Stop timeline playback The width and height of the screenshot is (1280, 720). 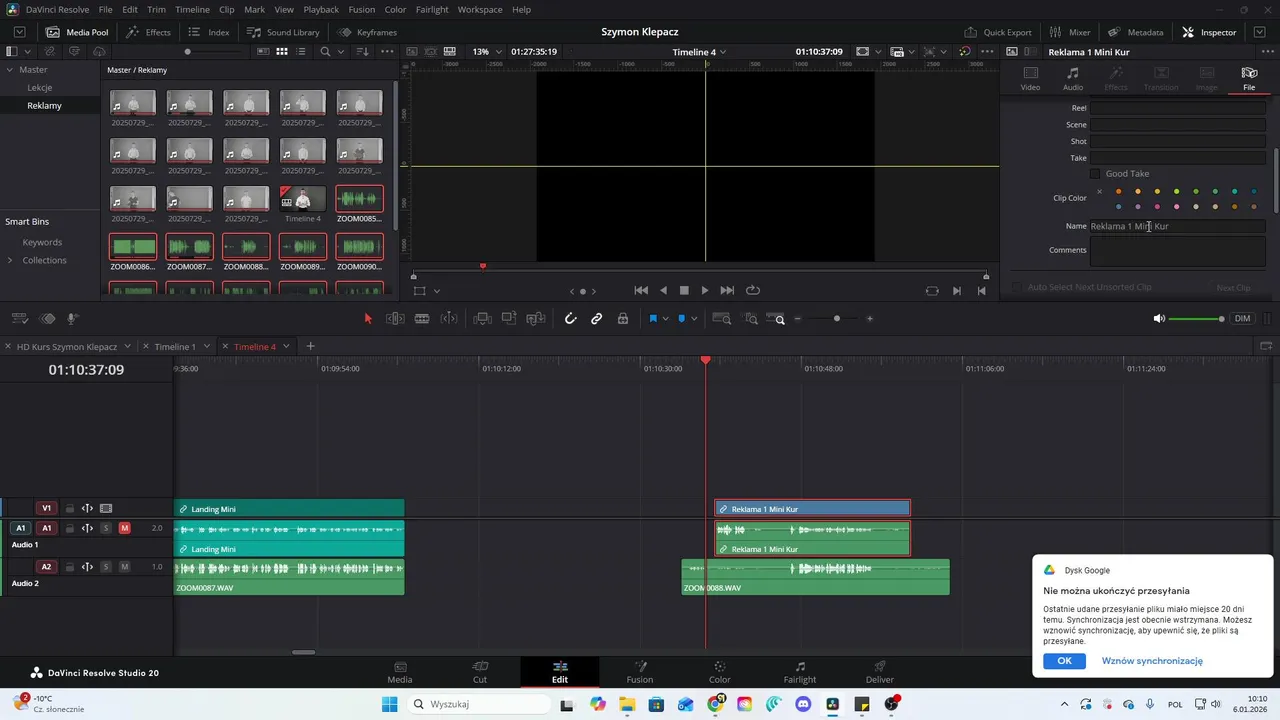(x=684, y=290)
